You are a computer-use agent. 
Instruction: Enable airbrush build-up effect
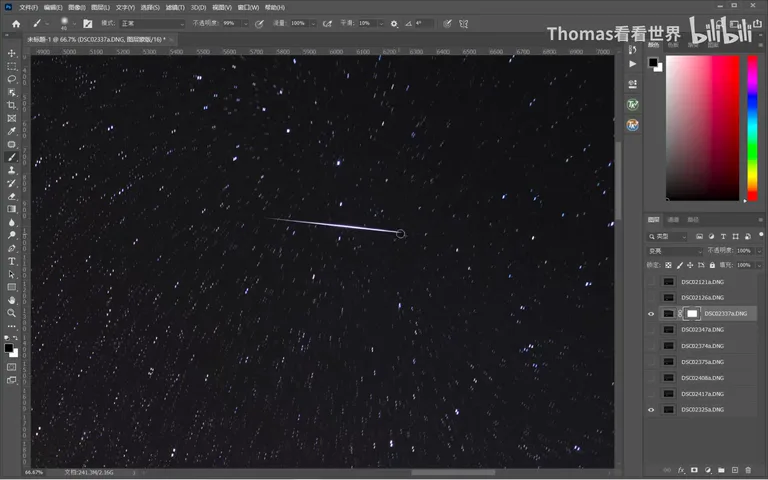(327, 24)
